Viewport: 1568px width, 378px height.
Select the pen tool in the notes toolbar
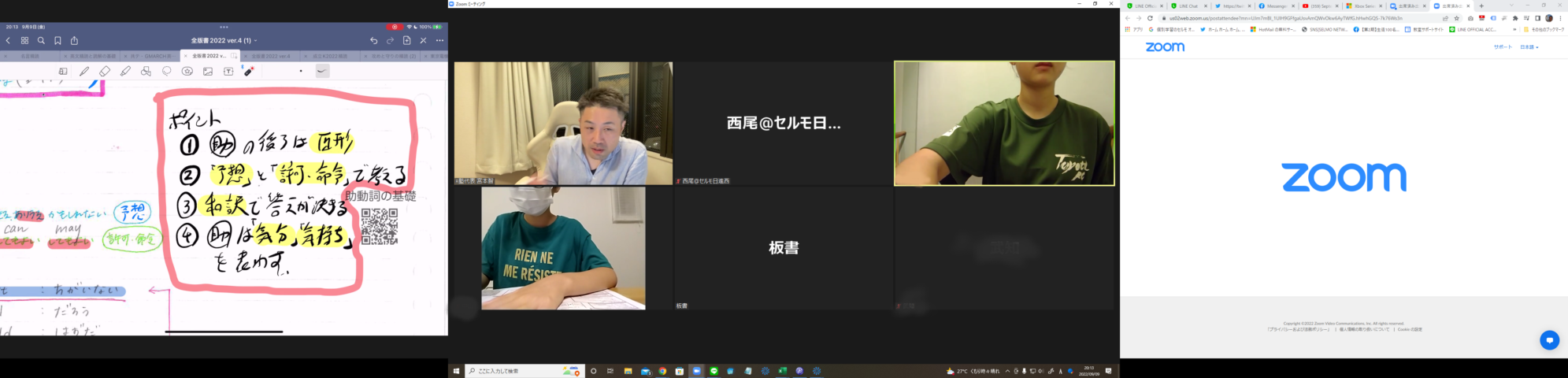click(84, 72)
